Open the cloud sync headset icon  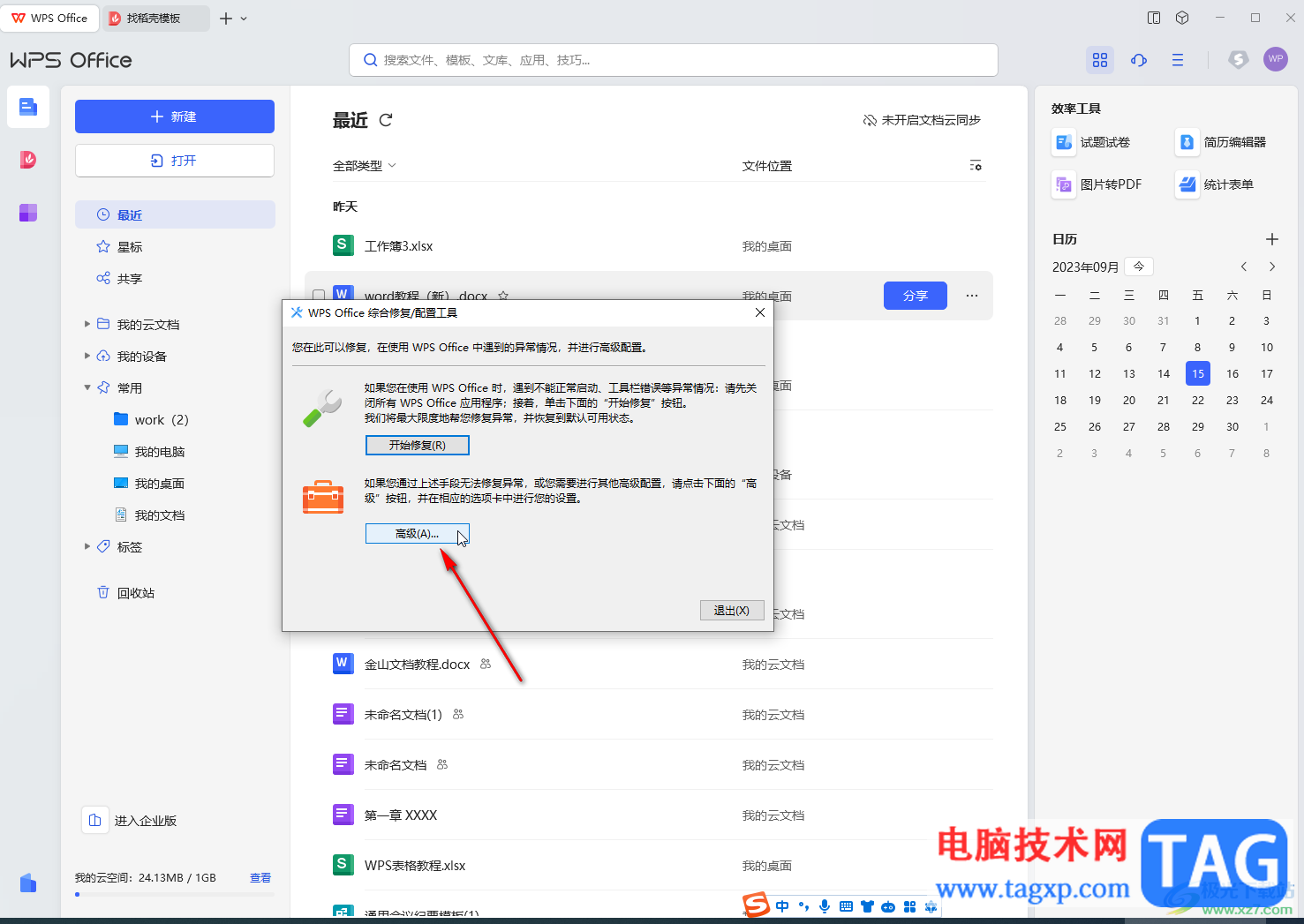click(1139, 60)
